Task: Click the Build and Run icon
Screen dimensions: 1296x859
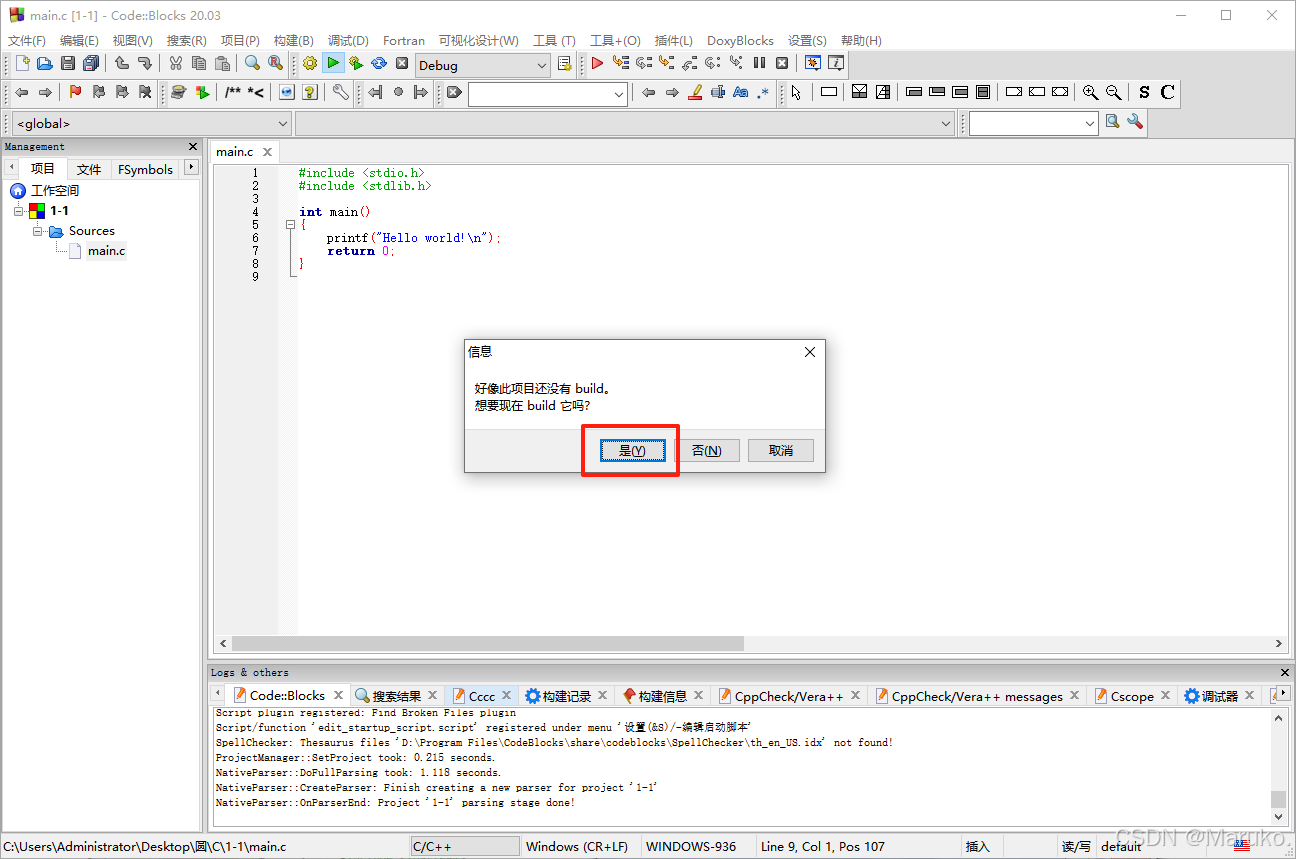Action: tap(356, 62)
